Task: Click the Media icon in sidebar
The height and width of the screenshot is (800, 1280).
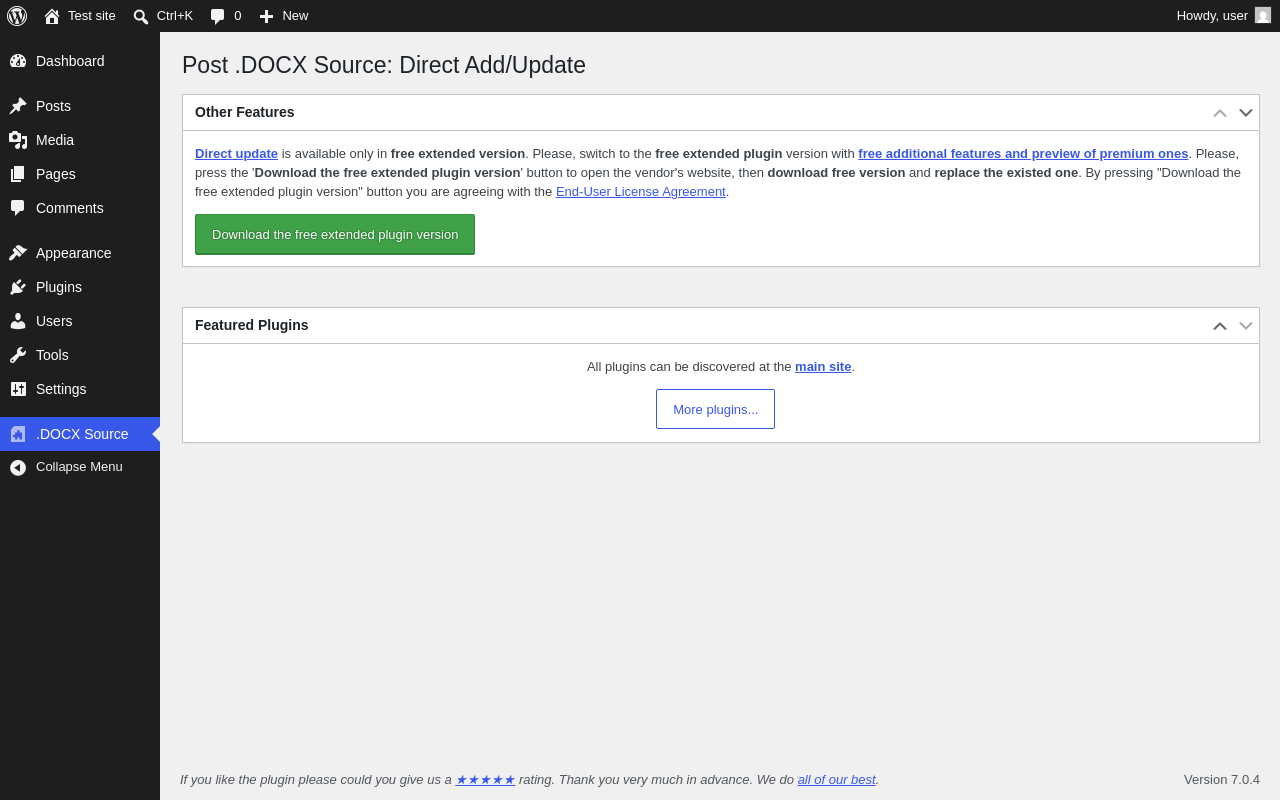Action: point(18,140)
